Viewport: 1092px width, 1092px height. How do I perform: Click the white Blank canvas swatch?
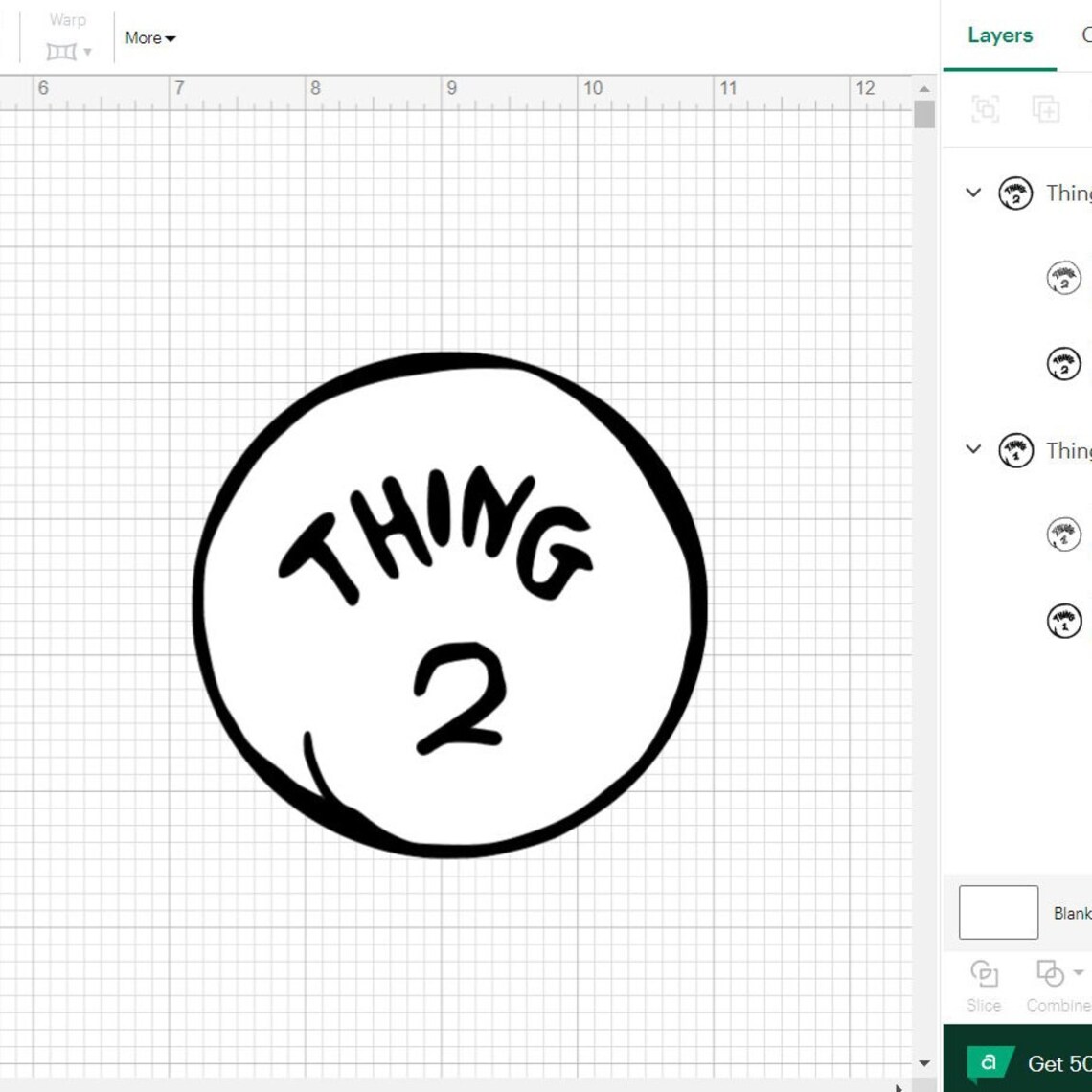point(997,911)
